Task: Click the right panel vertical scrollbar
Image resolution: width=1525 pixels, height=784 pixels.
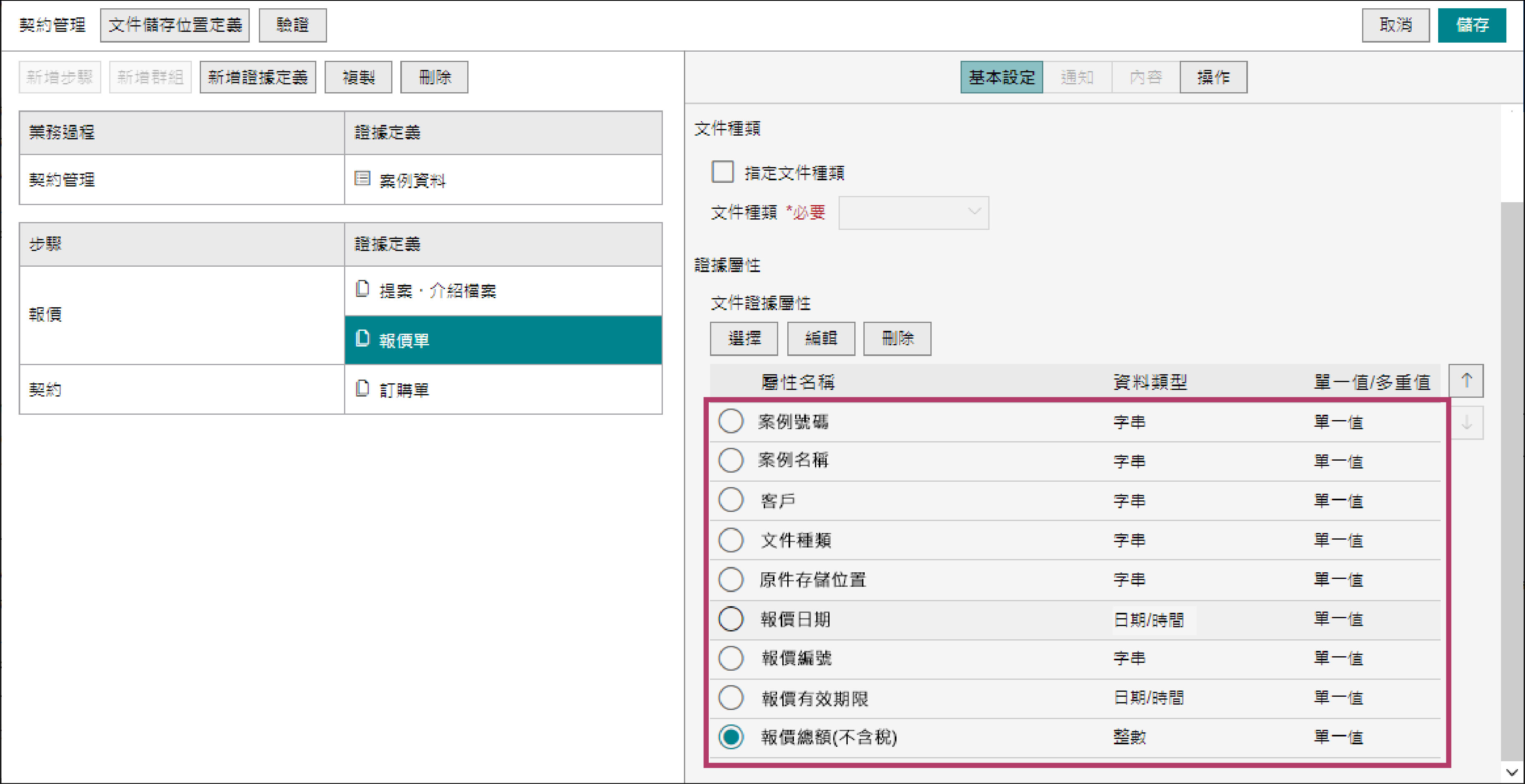Action: [1511, 474]
